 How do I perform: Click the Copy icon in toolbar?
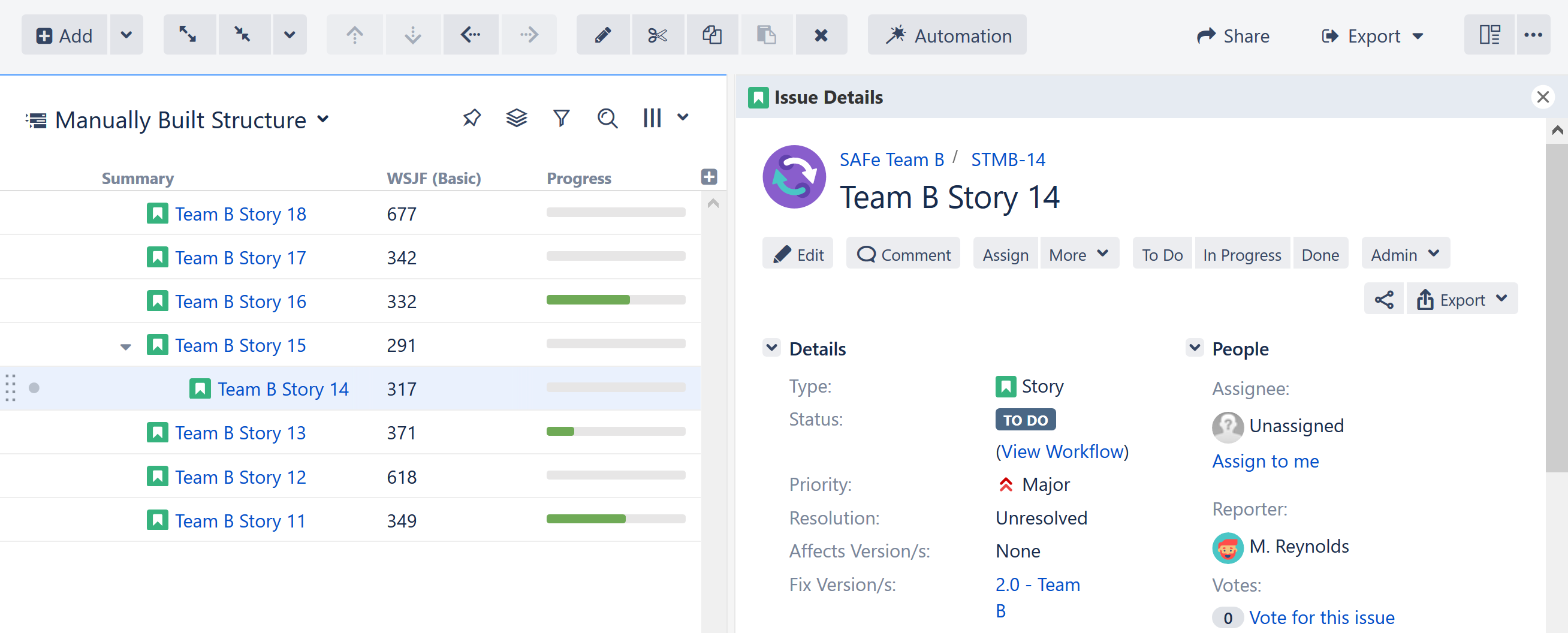coord(711,35)
